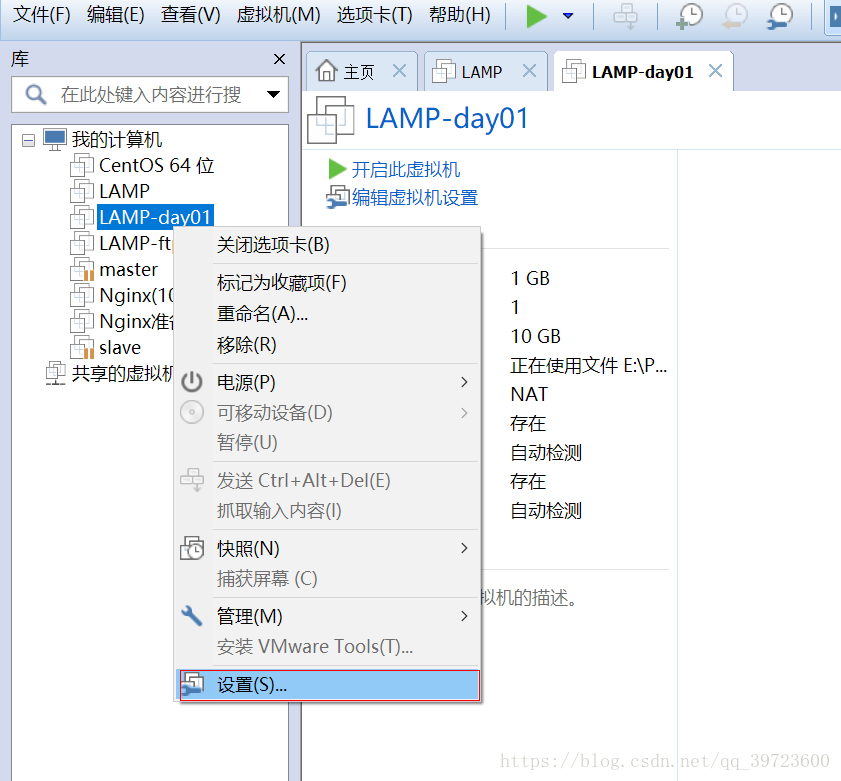
Task: Select CentOS 64 位 virtual machine
Action: pos(156,165)
